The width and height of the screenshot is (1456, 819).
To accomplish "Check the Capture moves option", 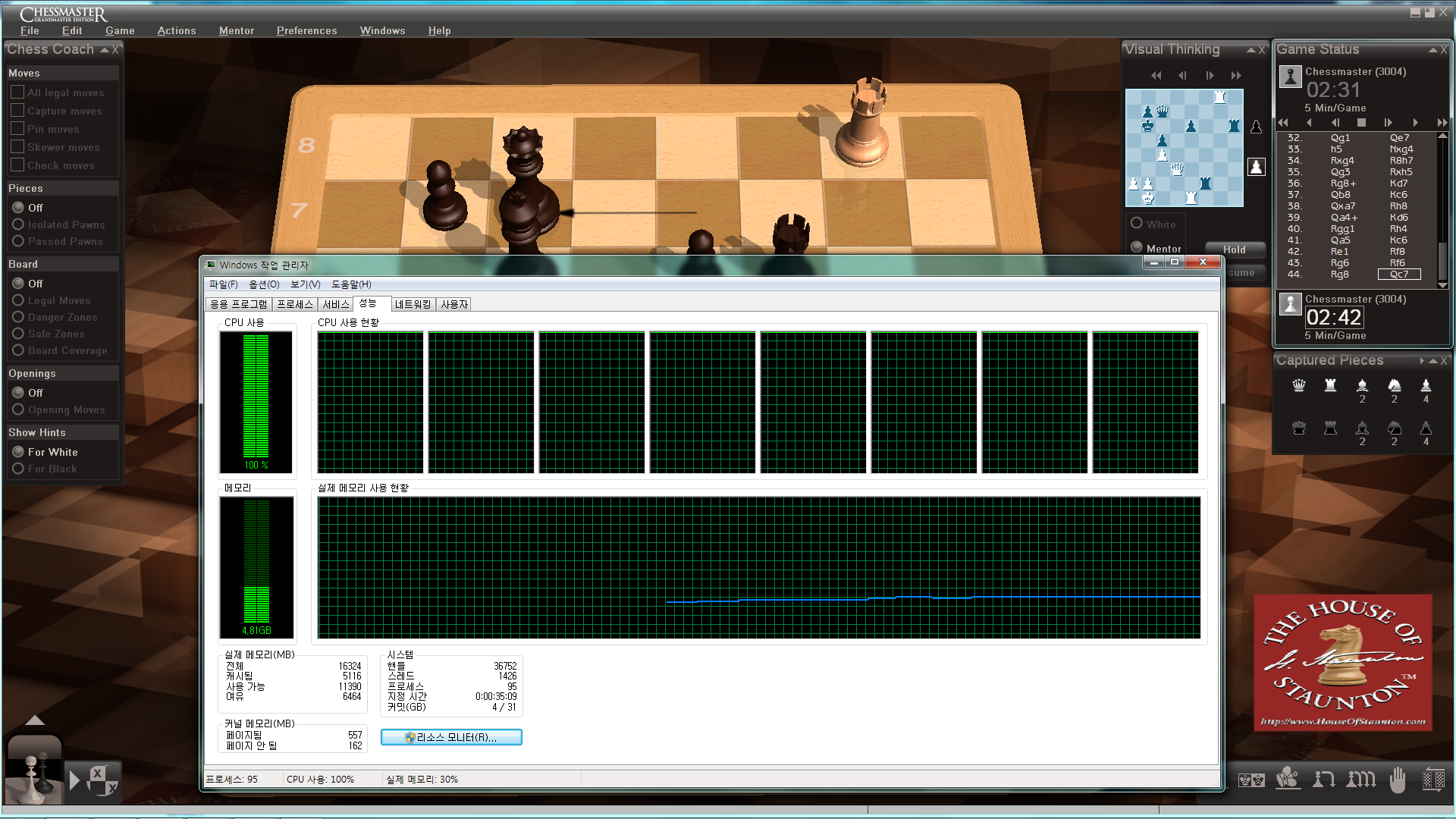I will click(x=17, y=111).
